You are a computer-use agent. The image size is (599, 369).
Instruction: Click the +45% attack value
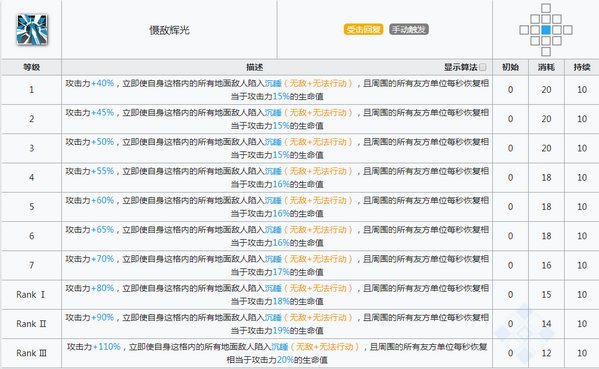[x=102, y=113]
